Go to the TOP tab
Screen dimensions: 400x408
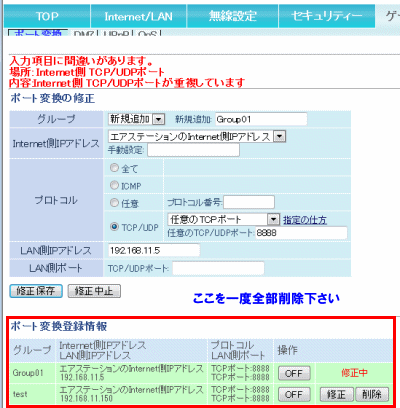47,16
